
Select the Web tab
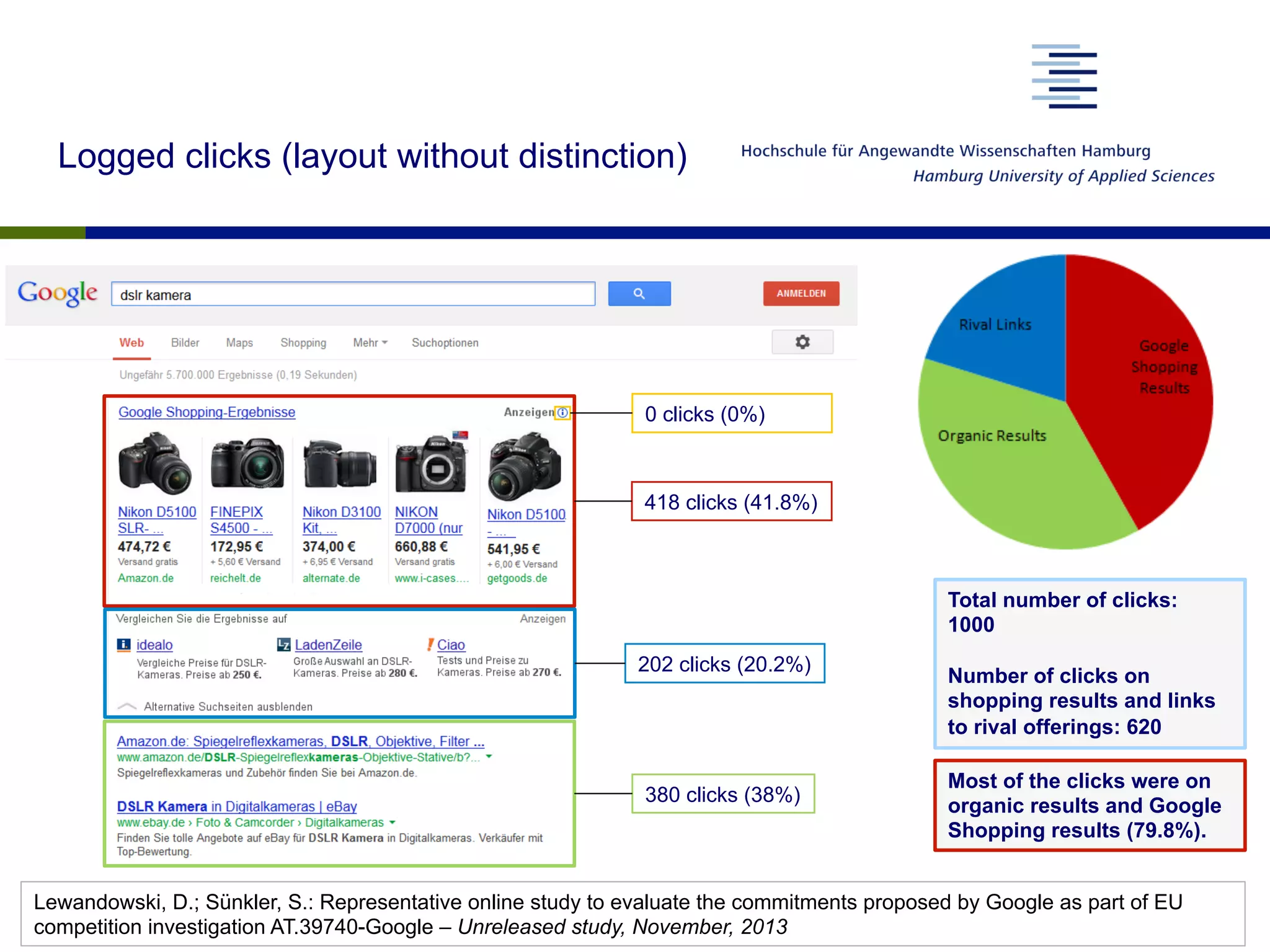point(131,343)
